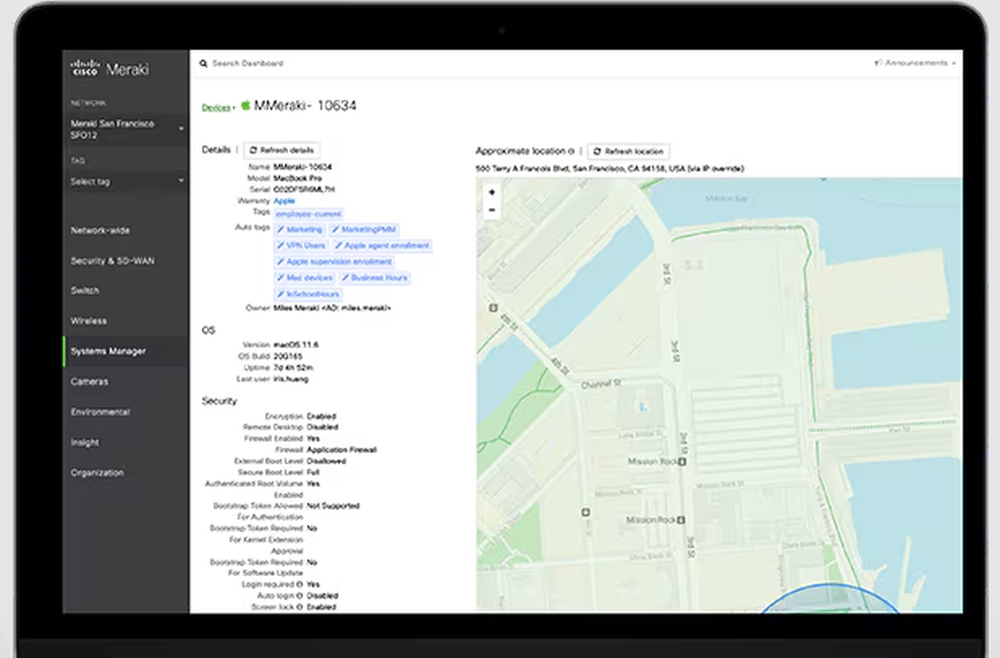Click the employee-current tag
The width and height of the screenshot is (1000, 658).
coord(309,214)
